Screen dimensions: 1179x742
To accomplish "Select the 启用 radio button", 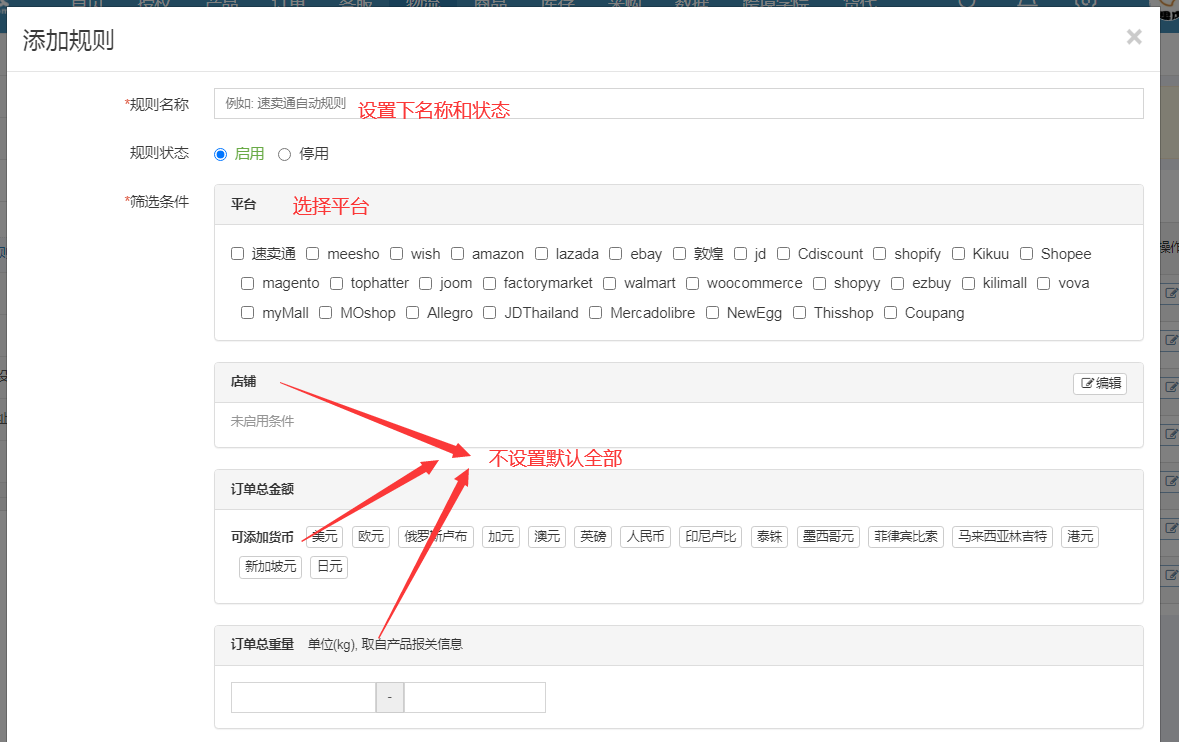I will 221,154.
